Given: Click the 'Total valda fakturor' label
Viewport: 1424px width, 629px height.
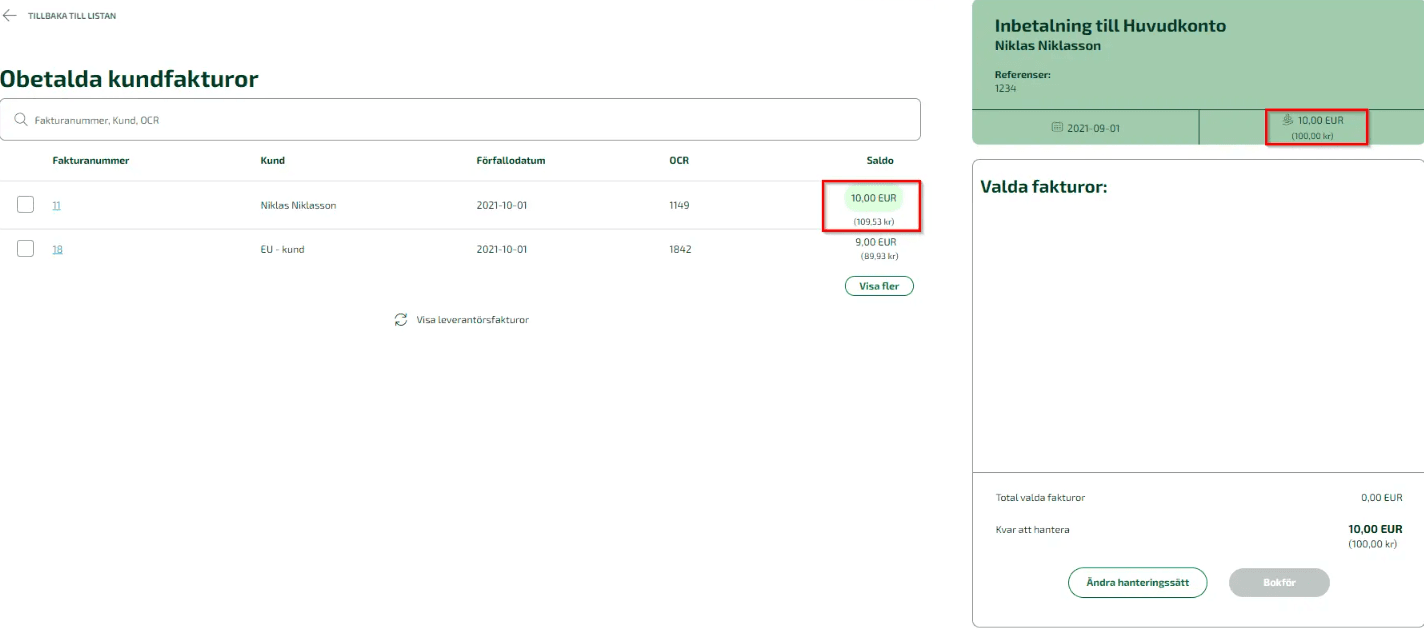Looking at the screenshot, I should pyautogui.click(x=1040, y=498).
